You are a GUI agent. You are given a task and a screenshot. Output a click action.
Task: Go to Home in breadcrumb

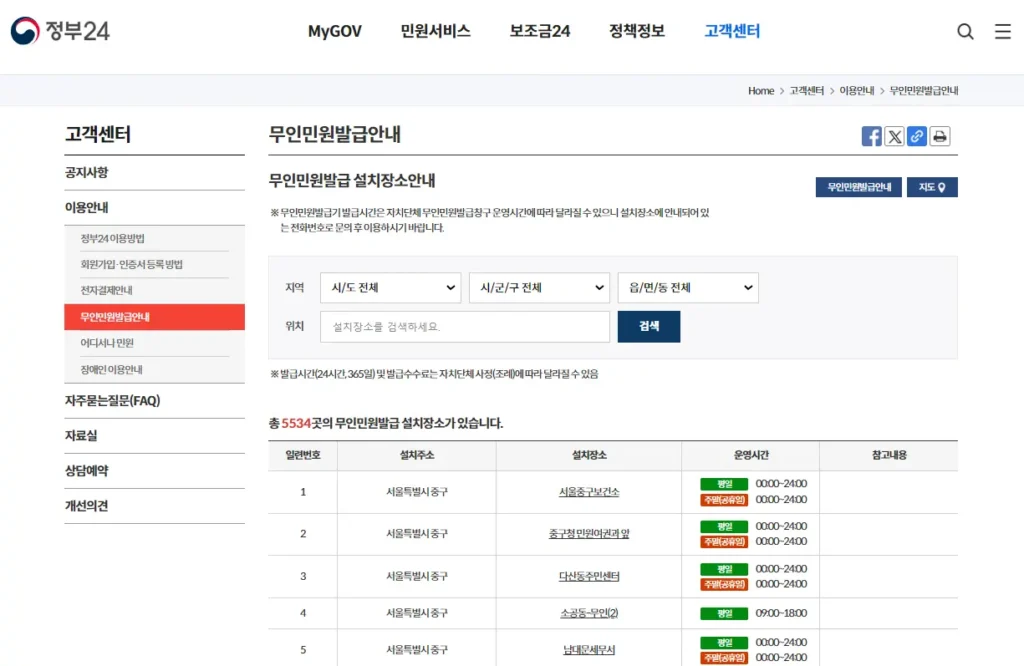coord(761,91)
